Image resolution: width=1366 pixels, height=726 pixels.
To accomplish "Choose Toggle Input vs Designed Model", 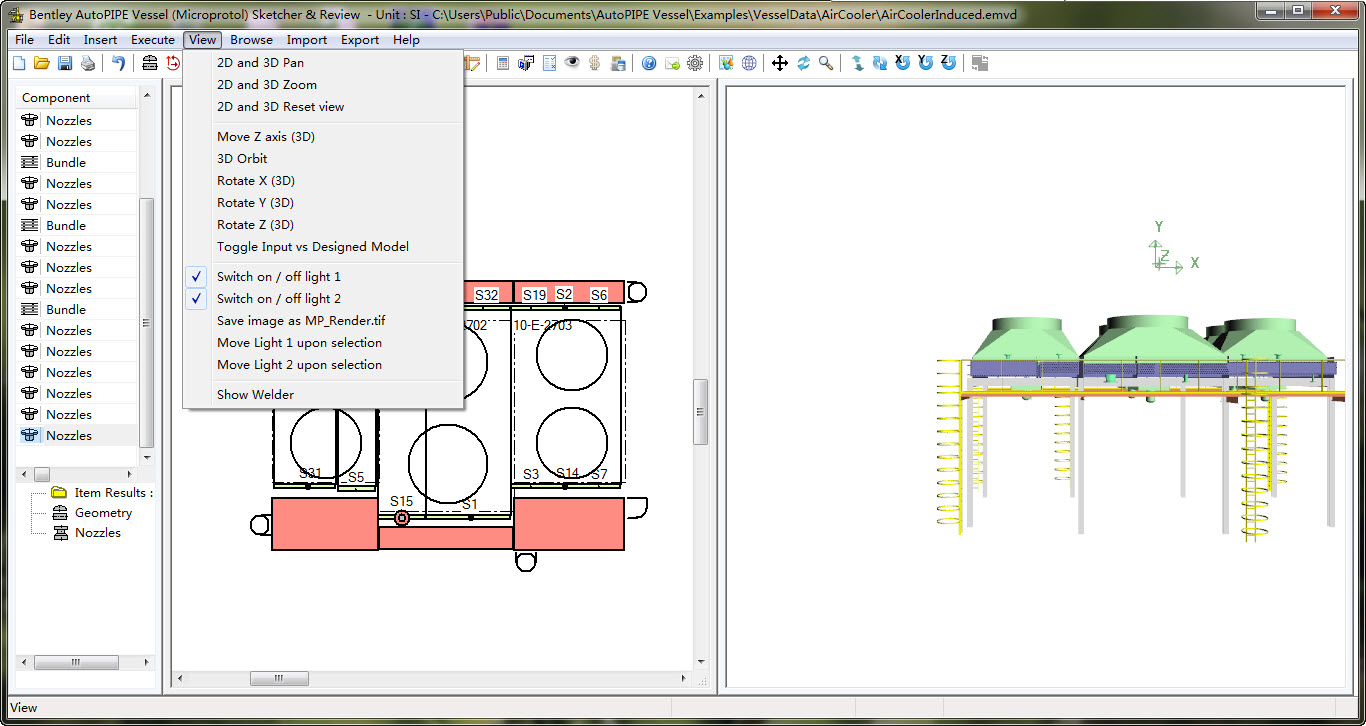I will 322,247.
